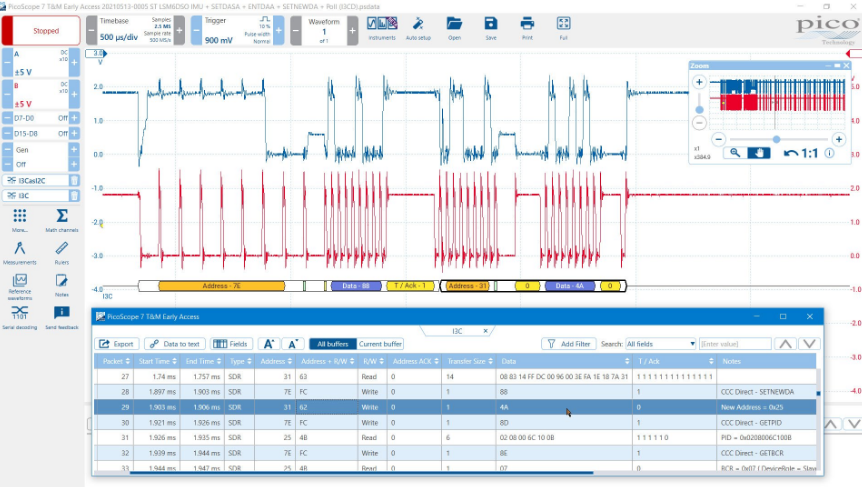
Task: Switch to Current buffer view
Action: coord(380,344)
